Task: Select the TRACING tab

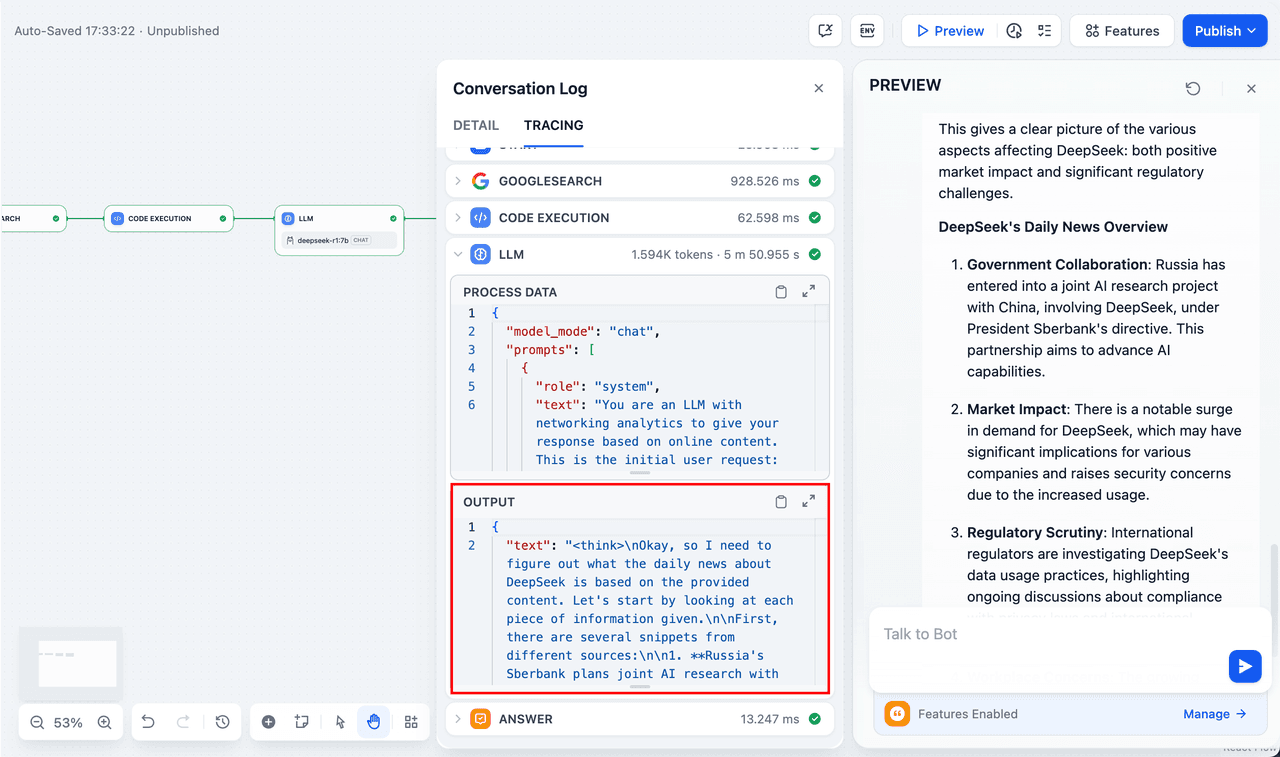Action: tap(553, 125)
